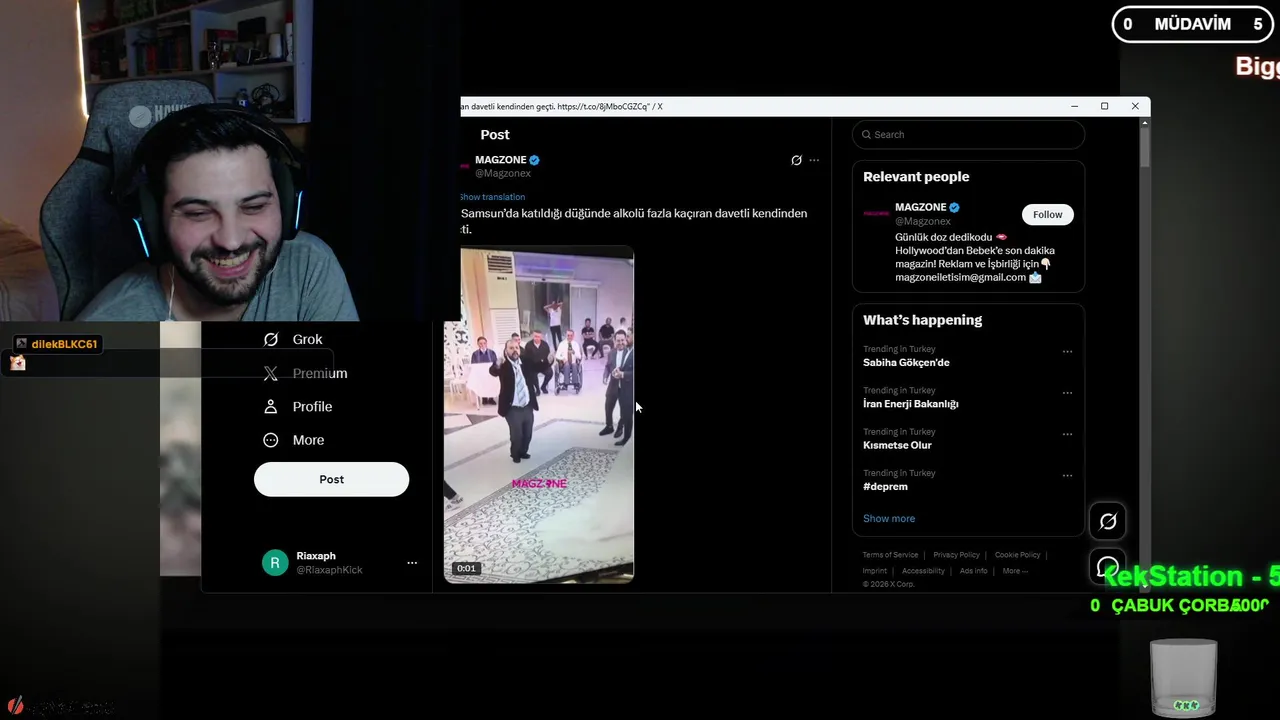
Task: Open the Premium sidebar item
Action: point(305,373)
